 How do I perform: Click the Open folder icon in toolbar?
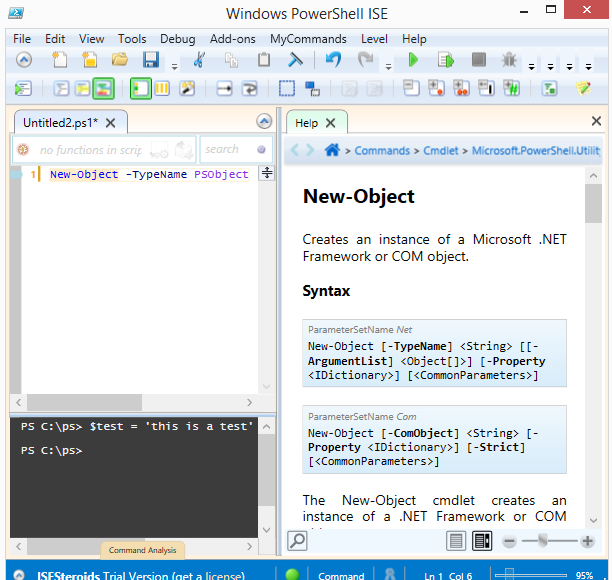[120, 60]
